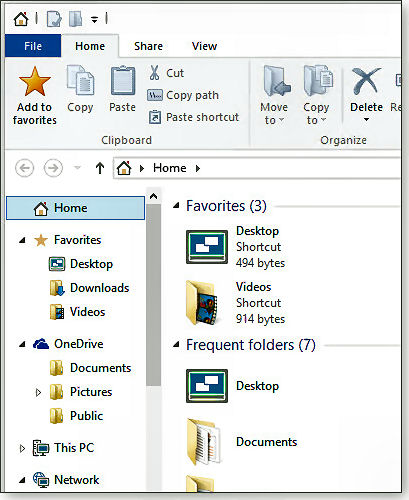The image size is (409, 500).
Task: Click the Copy path ribbon command
Action: tap(183, 95)
